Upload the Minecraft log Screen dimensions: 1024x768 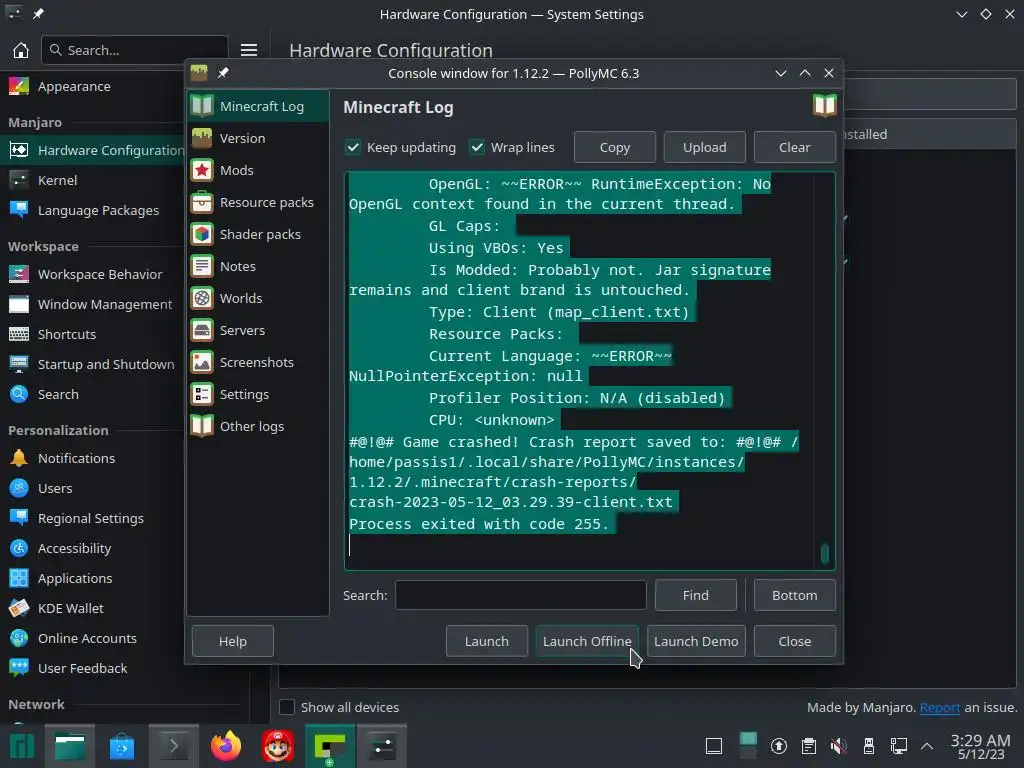[705, 147]
